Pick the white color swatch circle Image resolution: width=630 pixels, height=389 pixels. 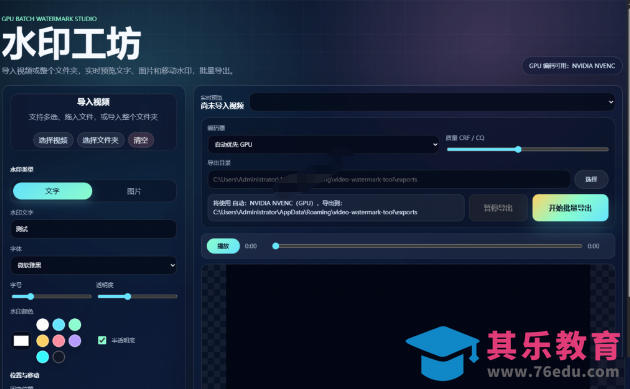tap(43, 324)
